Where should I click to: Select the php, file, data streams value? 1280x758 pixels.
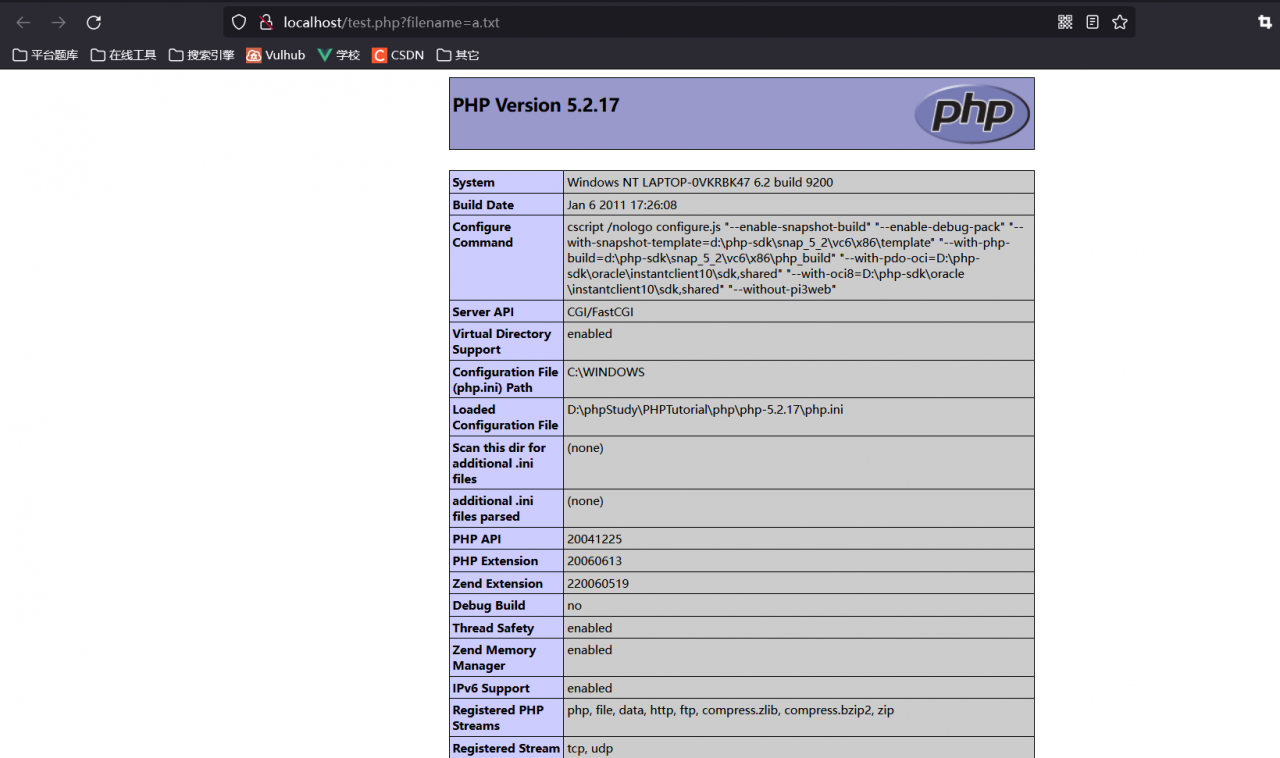pyautogui.click(x=730, y=710)
